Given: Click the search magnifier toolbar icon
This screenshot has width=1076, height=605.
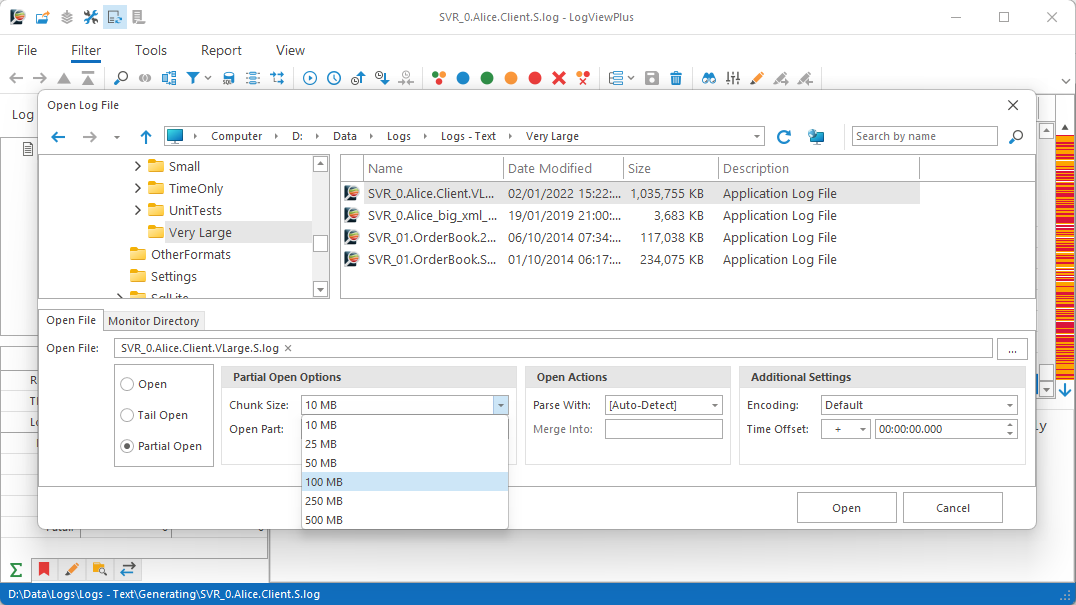Looking at the screenshot, I should pyautogui.click(x=121, y=78).
